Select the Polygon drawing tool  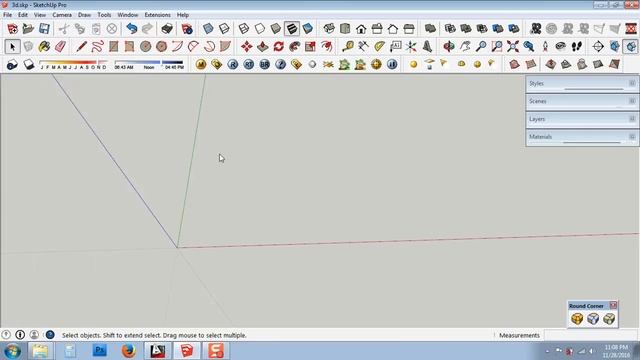tap(161, 47)
